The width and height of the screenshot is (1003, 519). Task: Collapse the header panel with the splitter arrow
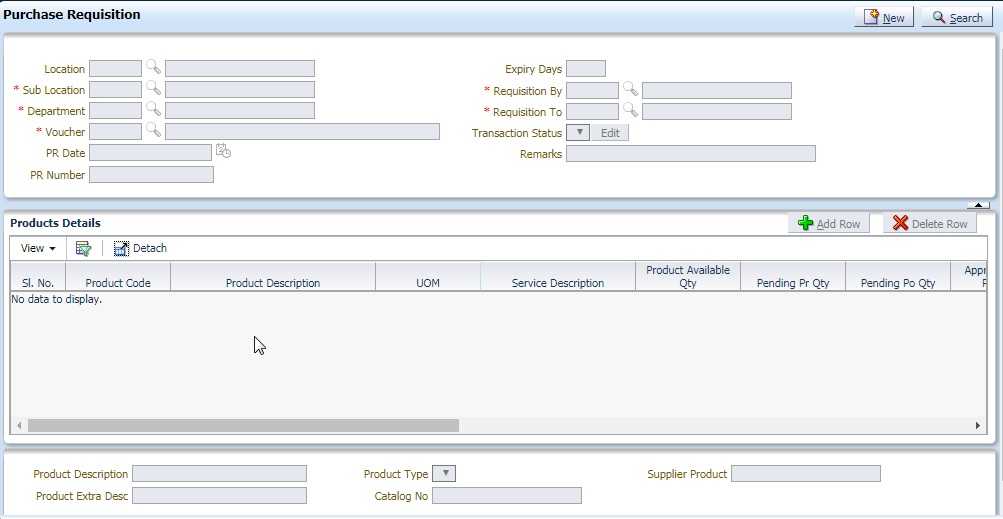978,205
